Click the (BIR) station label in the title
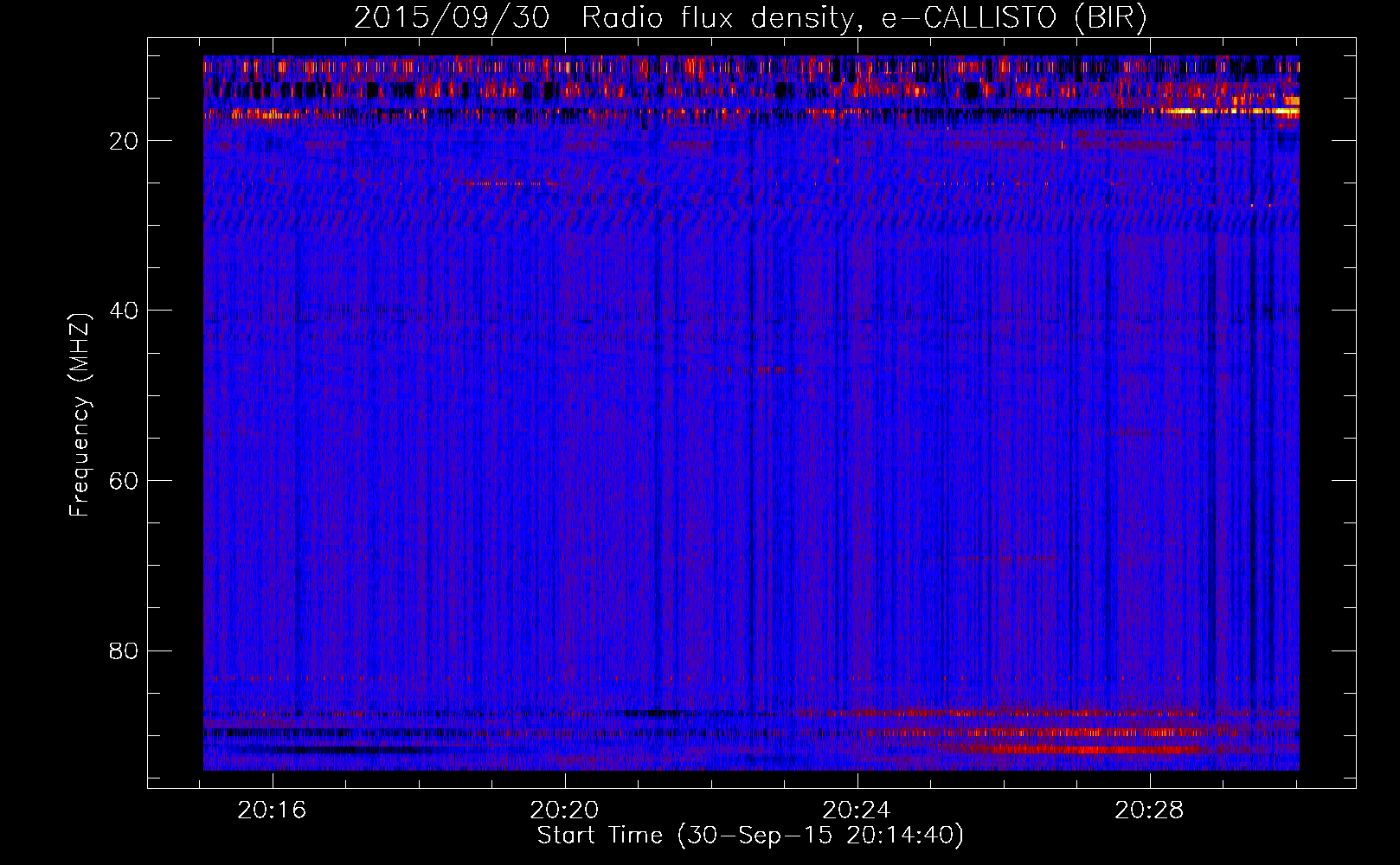The image size is (1400, 865). [x=1110, y=18]
